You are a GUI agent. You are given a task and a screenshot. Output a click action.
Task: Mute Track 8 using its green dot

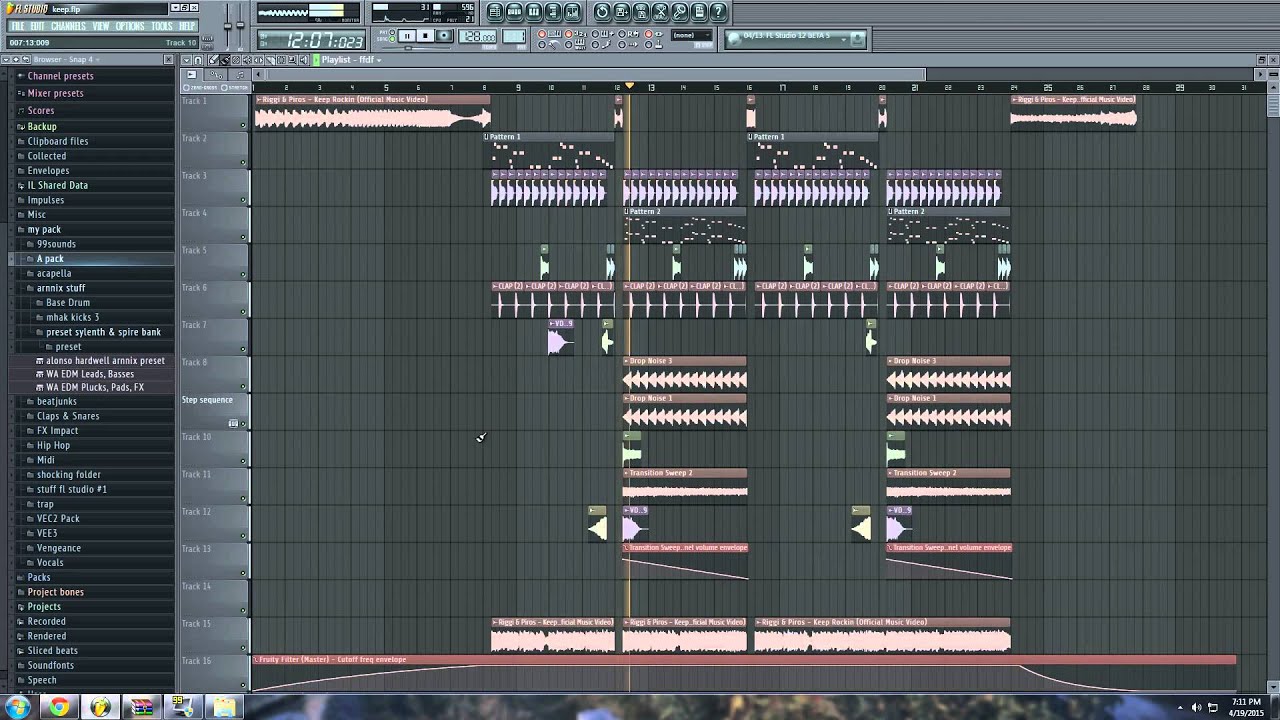click(243, 386)
